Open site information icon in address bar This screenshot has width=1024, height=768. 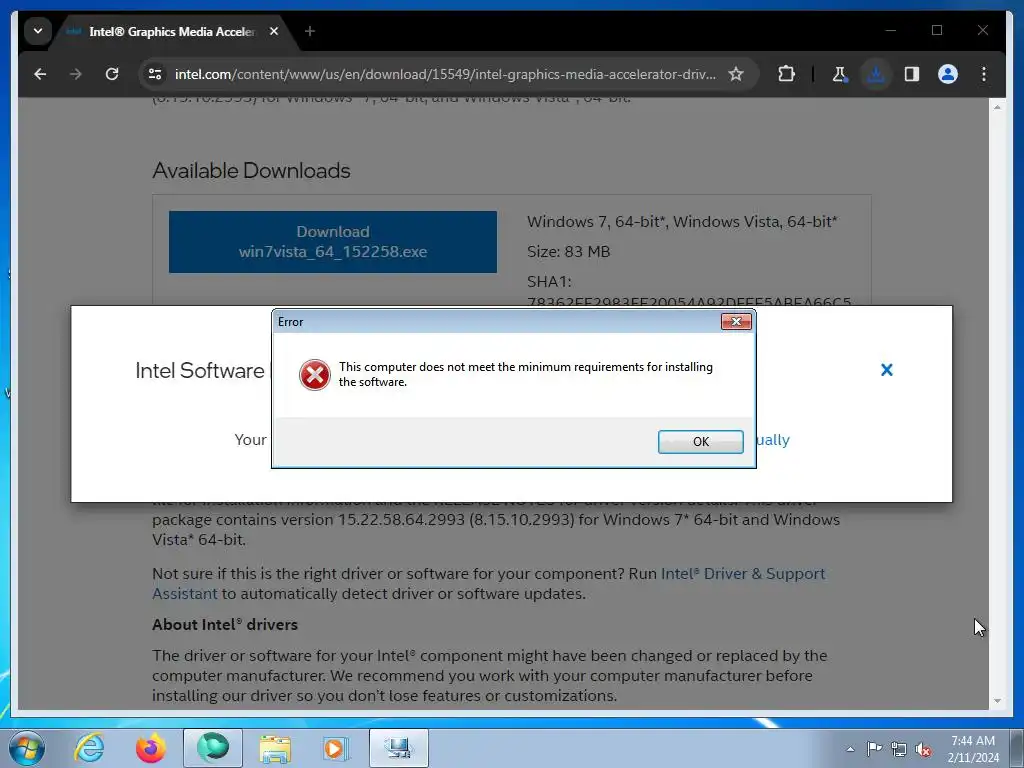pos(155,74)
